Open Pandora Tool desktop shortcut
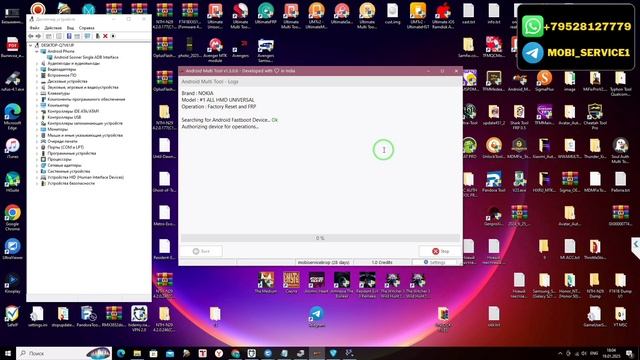The height and width of the screenshot is (360, 640). click(x=493, y=182)
